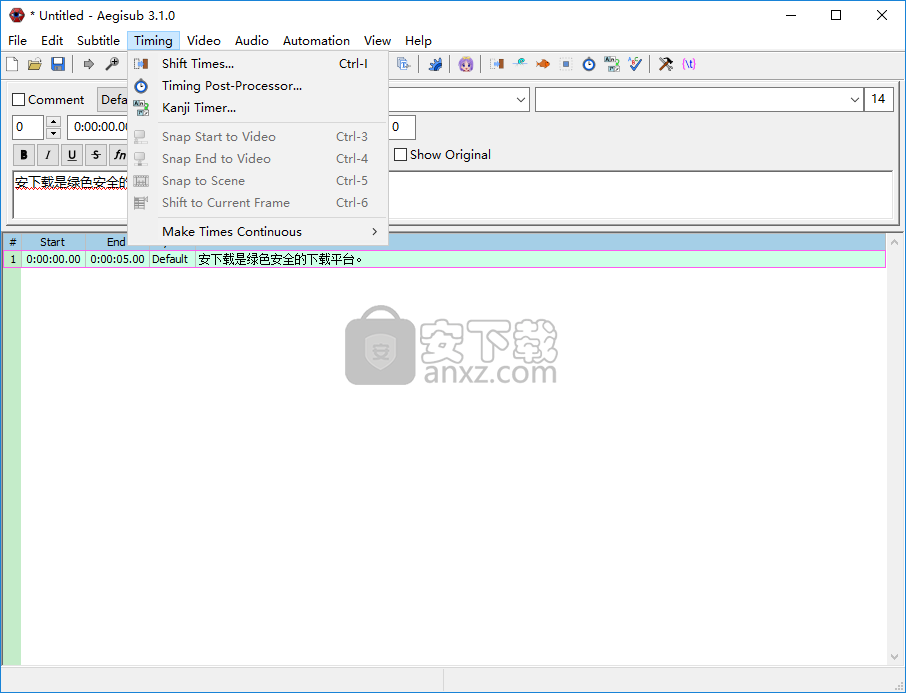This screenshot has height=693, width=906.
Task: Select row 1 end time 0:00:05.00
Action: (117, 259)
